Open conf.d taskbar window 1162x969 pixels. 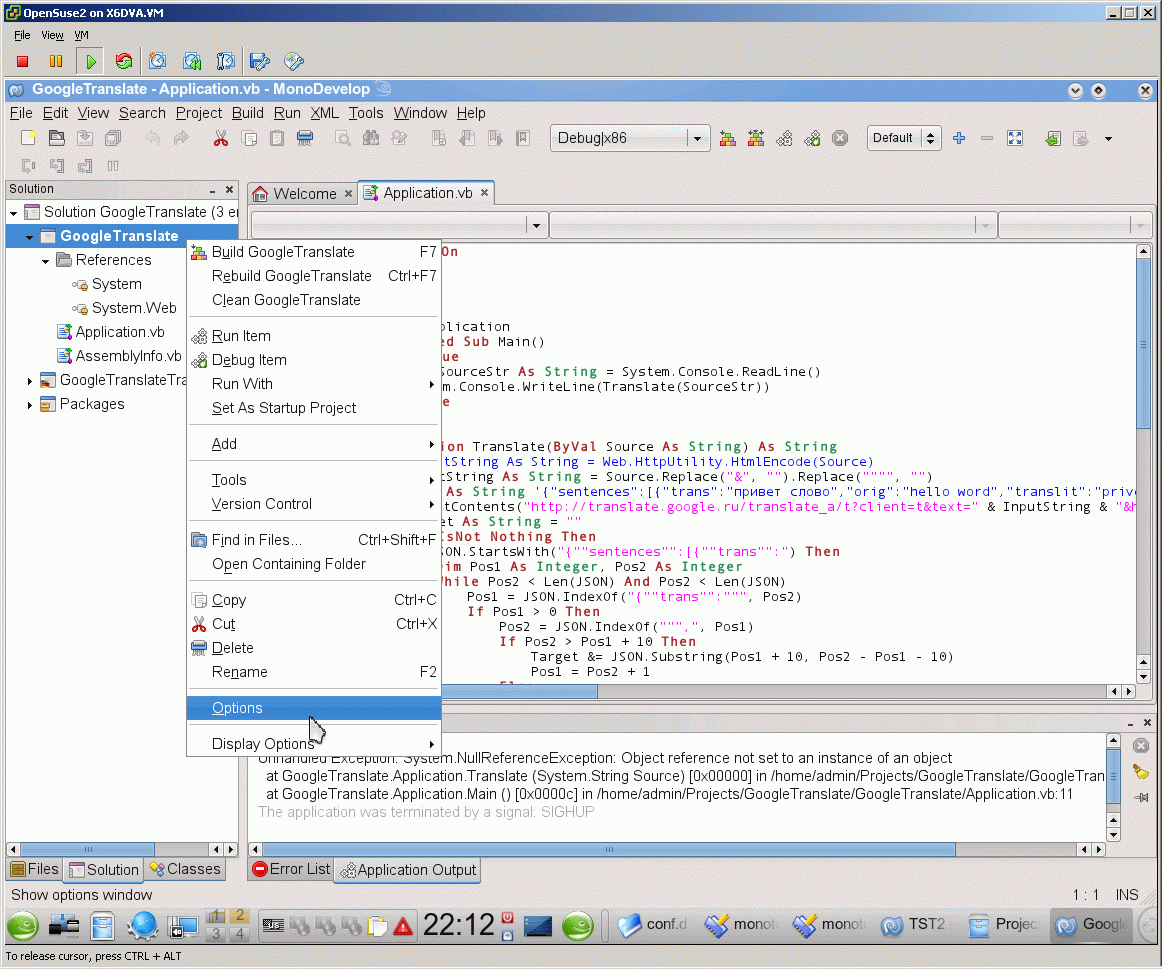pyautogui.click(x=654, y=925)
